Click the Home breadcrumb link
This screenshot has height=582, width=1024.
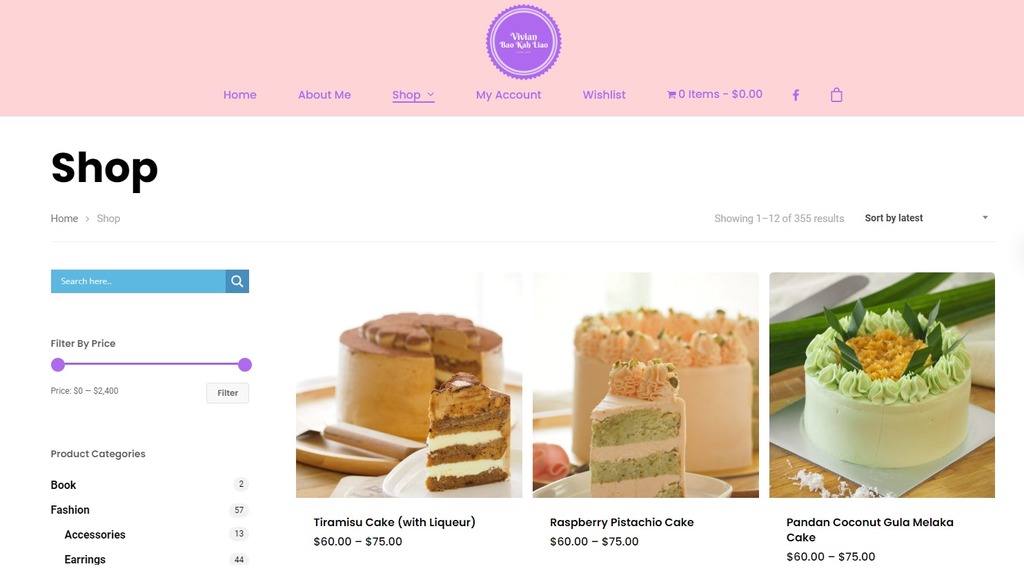[x=64, y=218]
